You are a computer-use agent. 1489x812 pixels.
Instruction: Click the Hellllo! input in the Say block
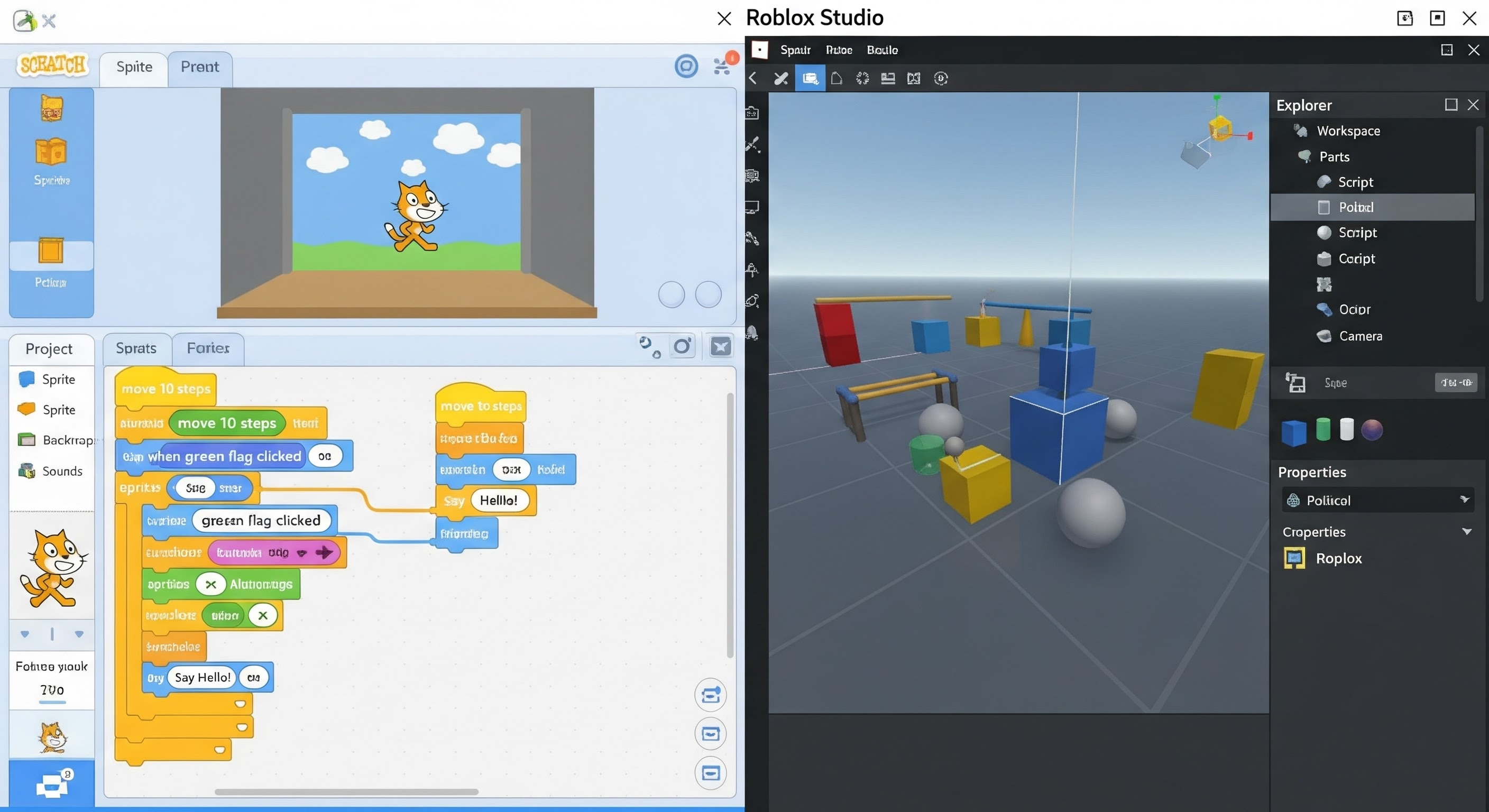click(x=498, y=500)
